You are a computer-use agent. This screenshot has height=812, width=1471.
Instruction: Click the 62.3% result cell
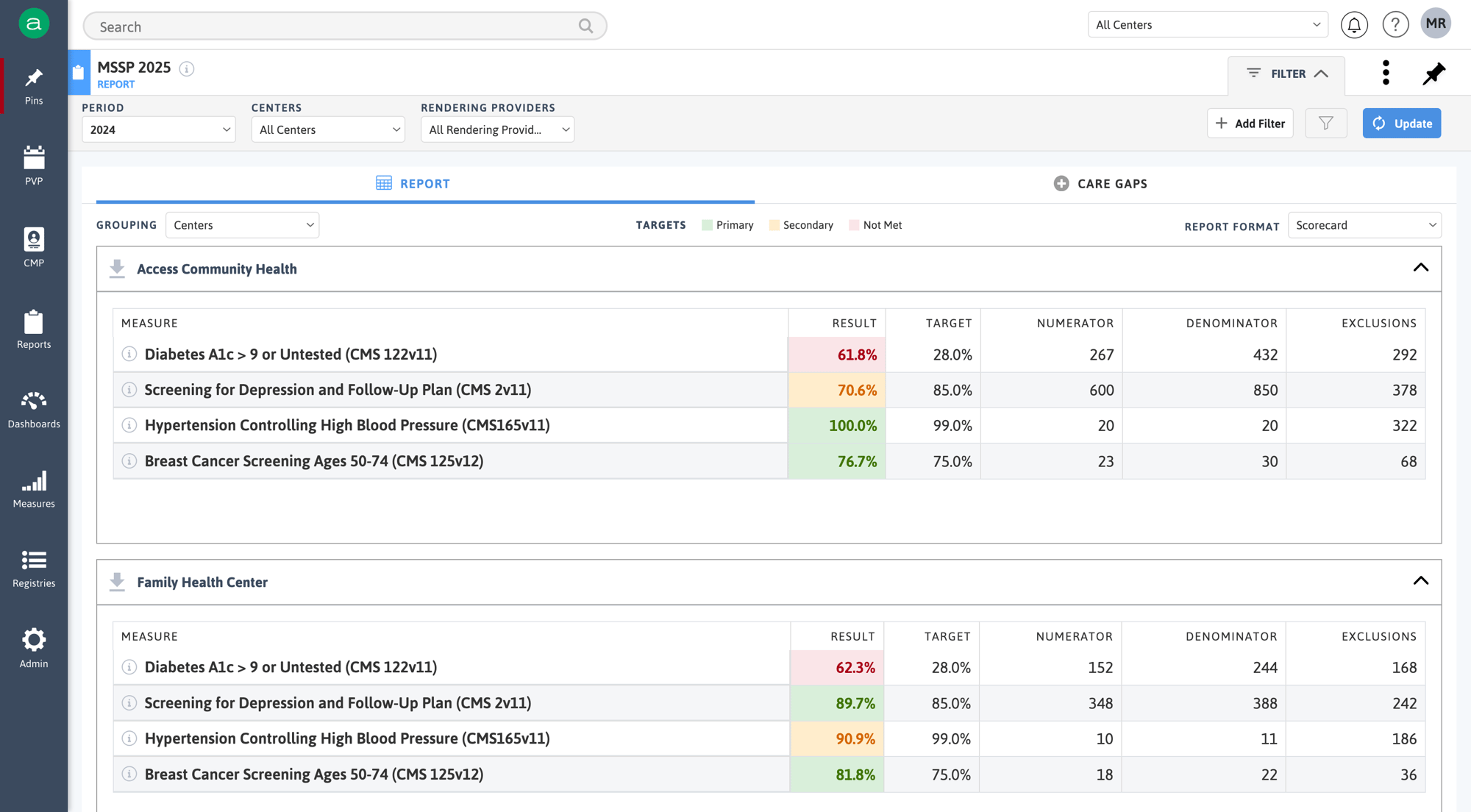point(837,667)
